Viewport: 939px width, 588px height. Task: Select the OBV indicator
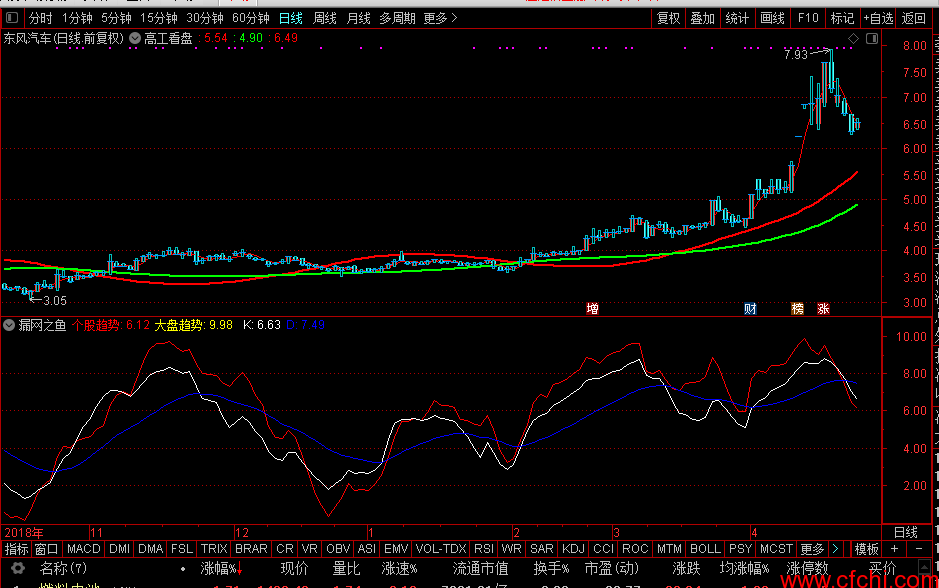(x=338, y=548)
